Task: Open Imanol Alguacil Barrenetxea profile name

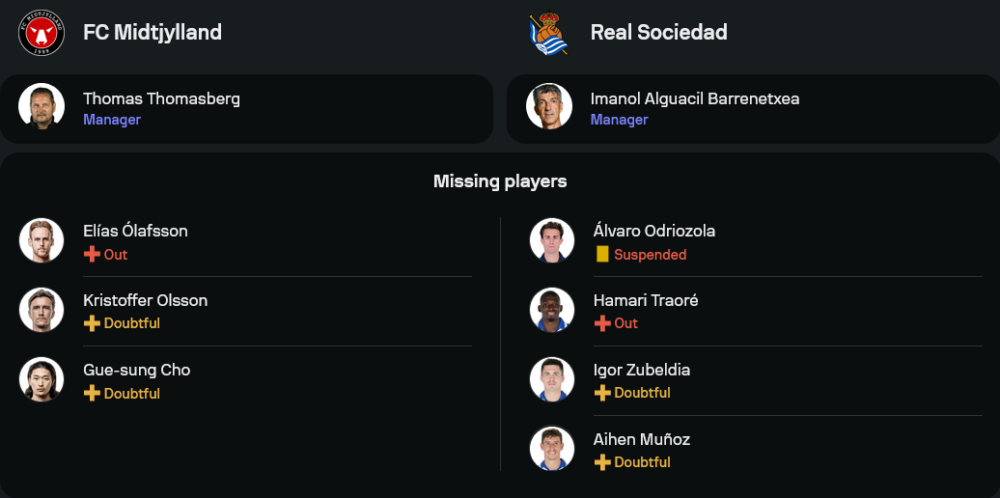Action: (694, 99)
